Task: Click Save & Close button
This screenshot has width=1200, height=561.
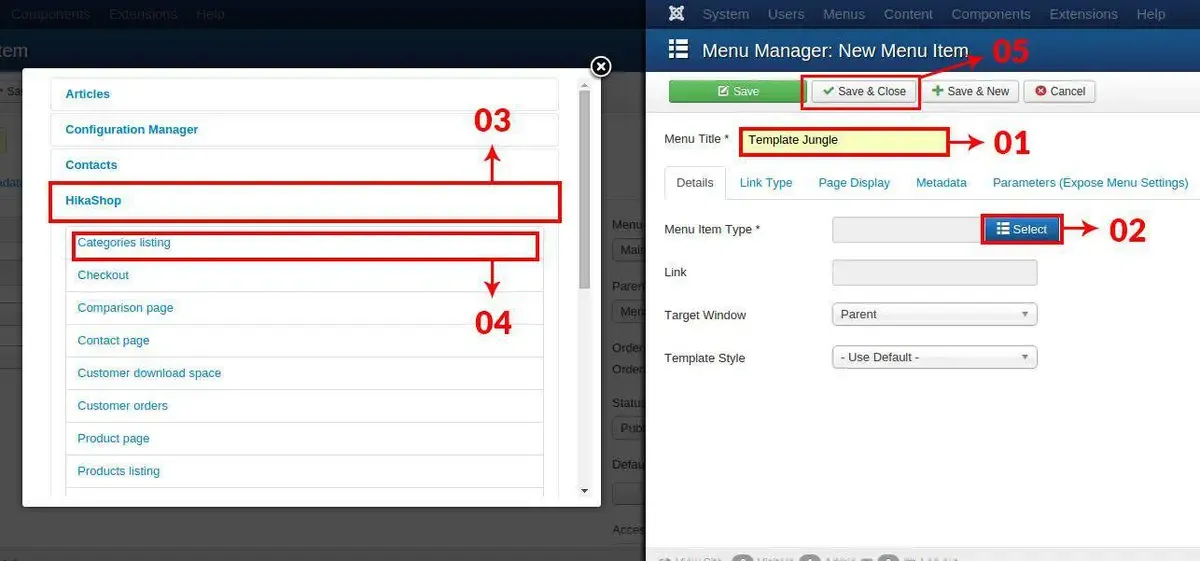Action: point(864,91)
